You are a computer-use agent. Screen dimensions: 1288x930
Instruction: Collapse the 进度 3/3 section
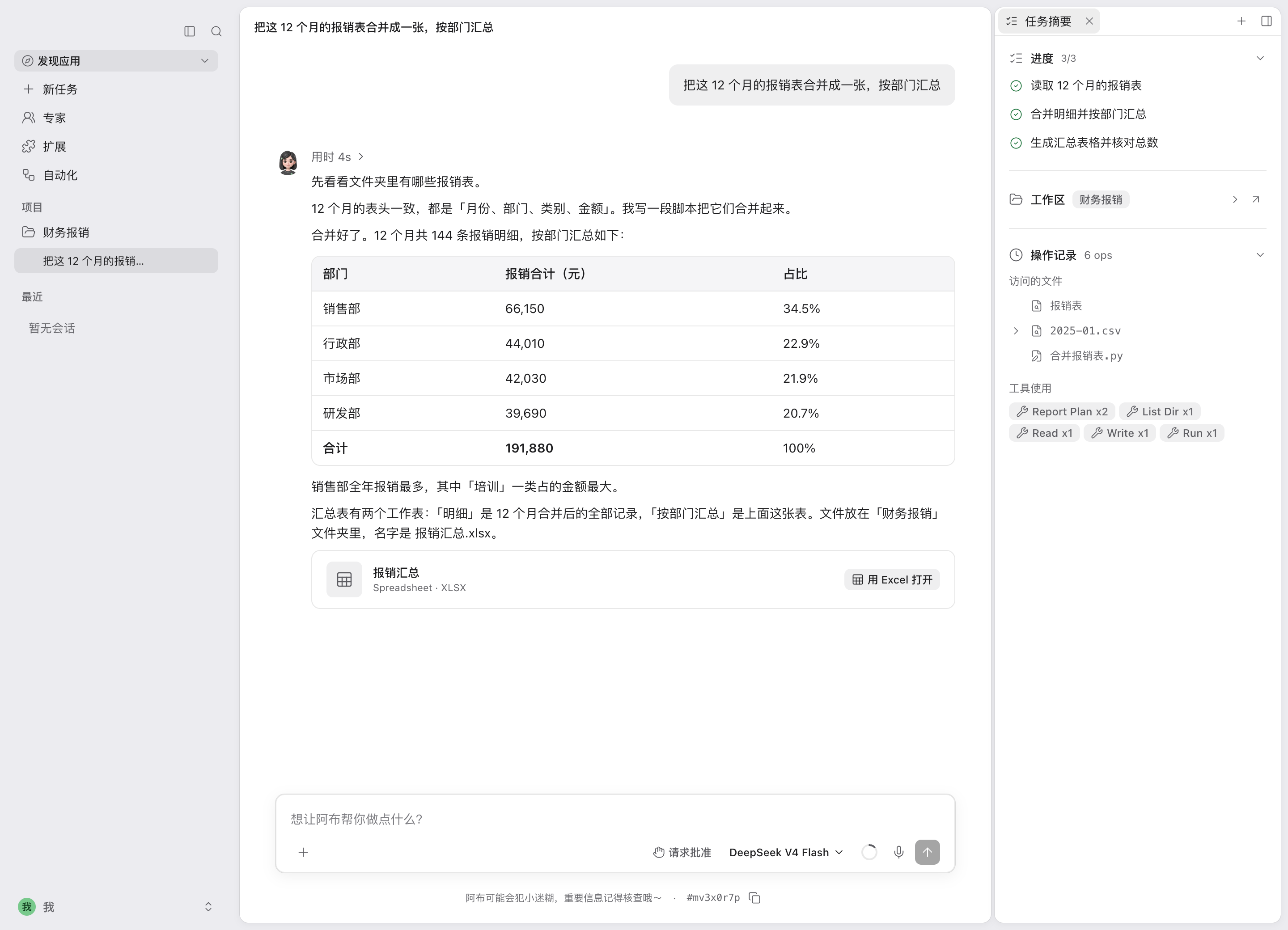(x=1260, y=59)
